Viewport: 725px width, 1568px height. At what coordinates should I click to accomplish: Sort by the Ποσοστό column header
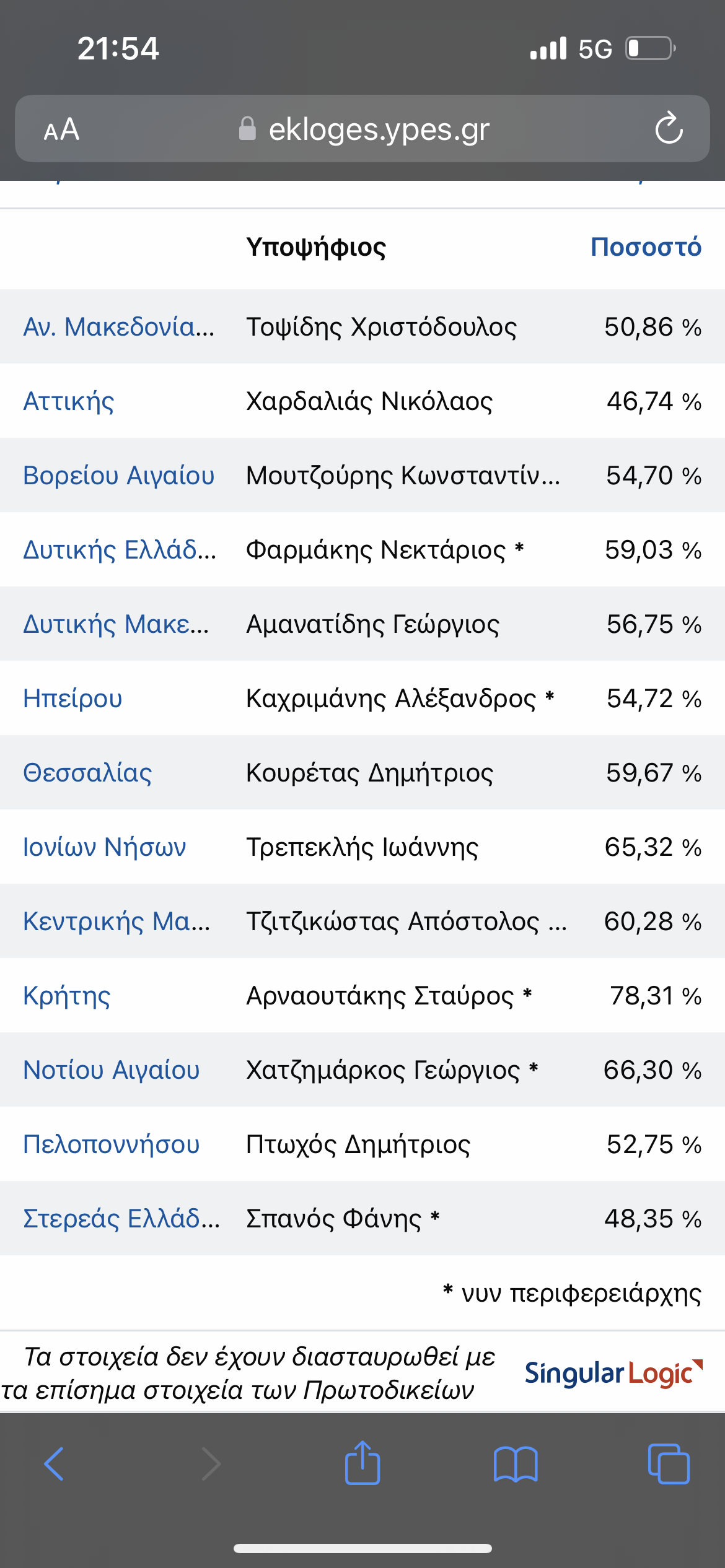646,246
